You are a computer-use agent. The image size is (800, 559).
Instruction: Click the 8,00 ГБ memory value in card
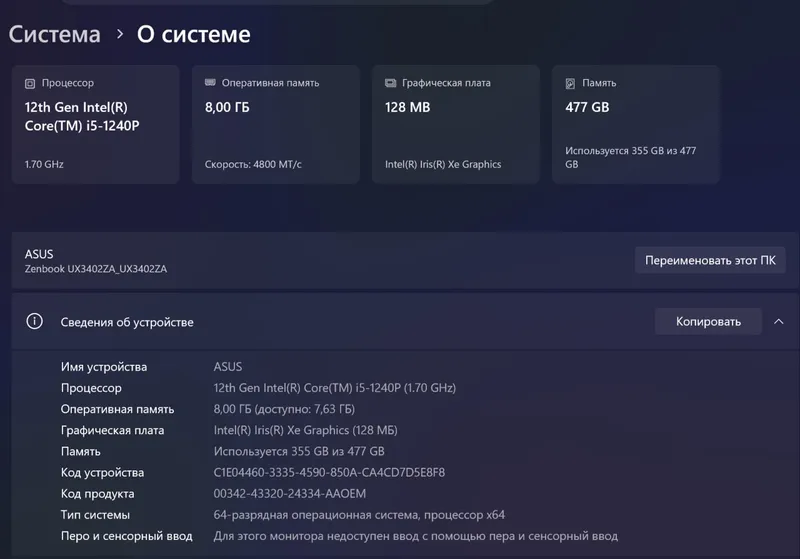[227, 107]
